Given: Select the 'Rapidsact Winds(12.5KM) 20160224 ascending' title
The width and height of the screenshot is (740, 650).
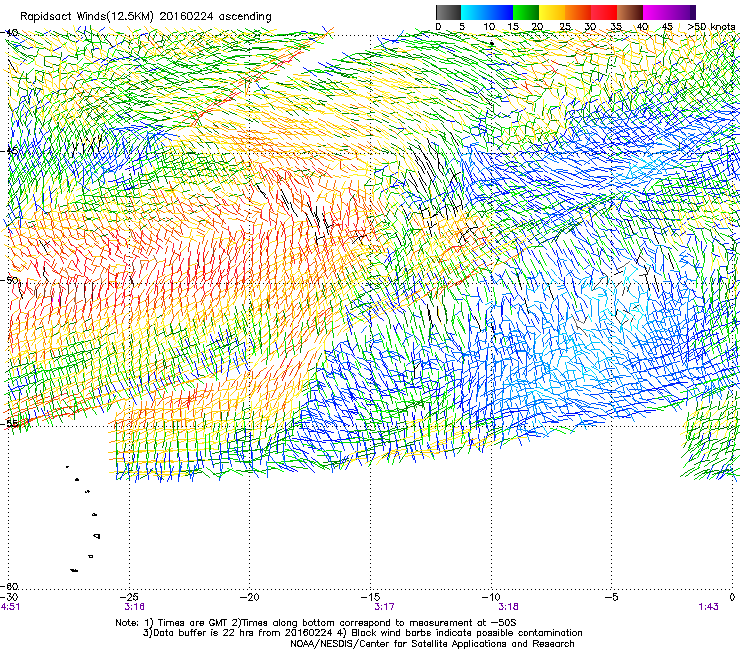Looking at the screenshot, I should point(146,17).
